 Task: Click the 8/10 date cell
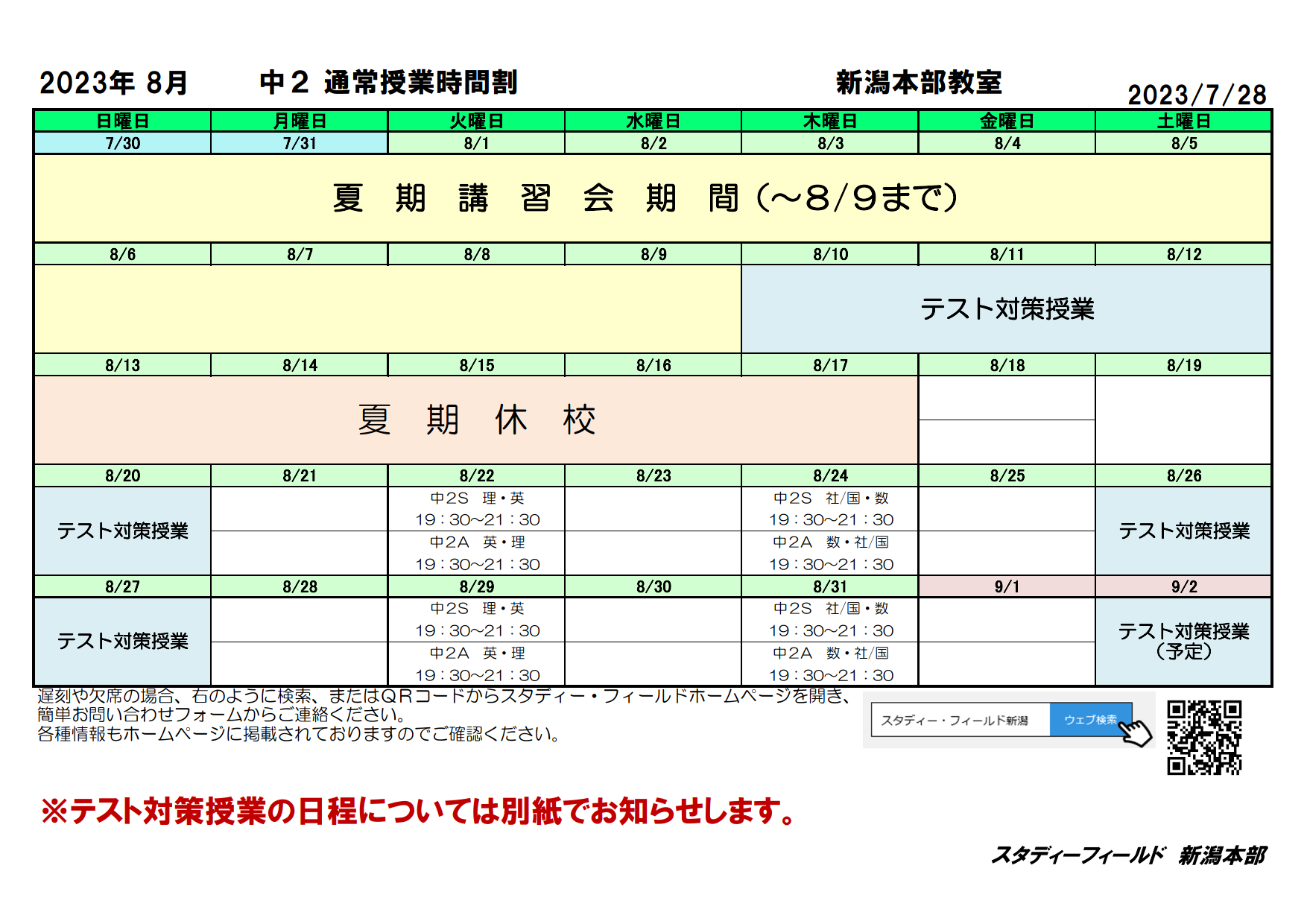point(830,254)
